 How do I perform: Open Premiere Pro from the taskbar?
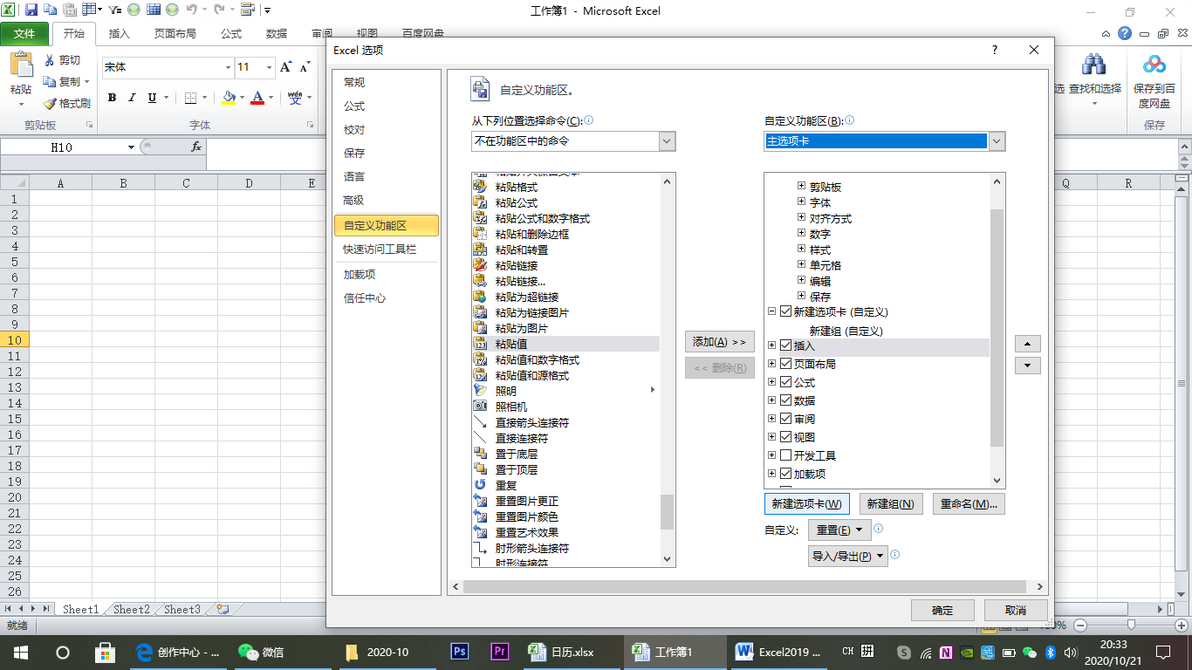[x=499, y=652]
